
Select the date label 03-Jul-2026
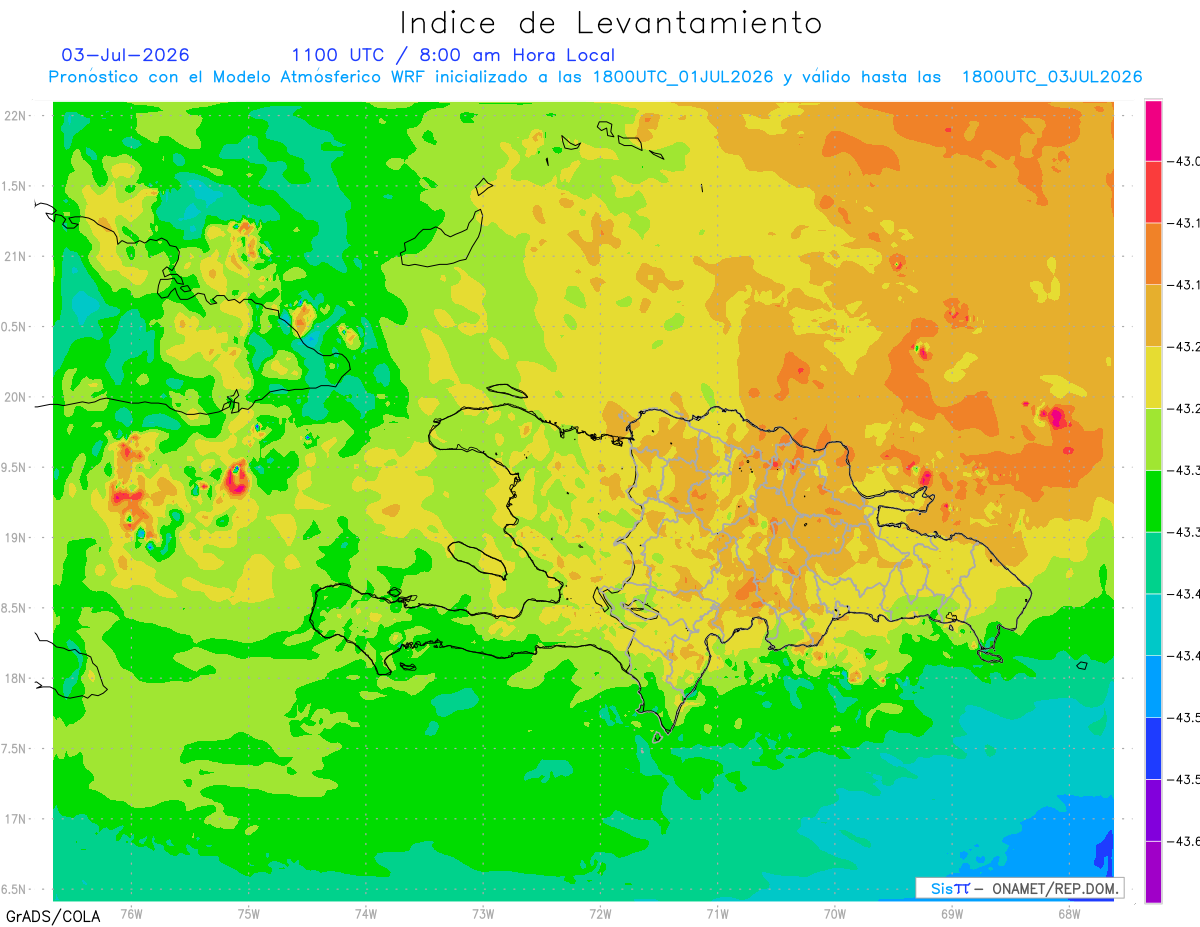coord(126,55)
